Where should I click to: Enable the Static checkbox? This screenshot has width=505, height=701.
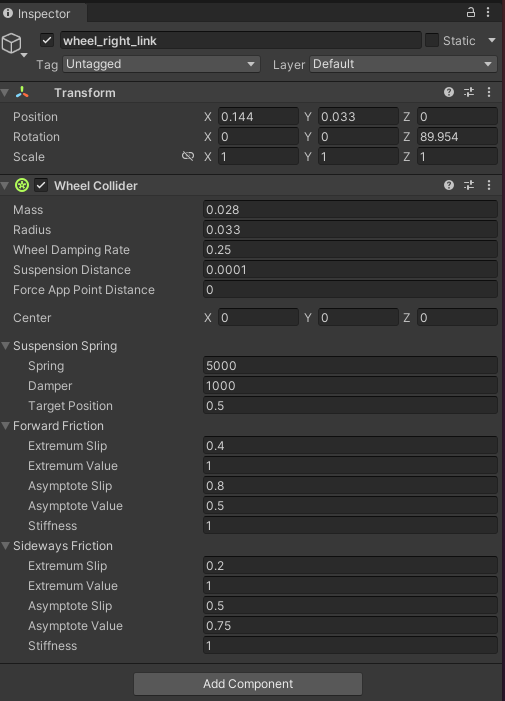coord(432,40)
